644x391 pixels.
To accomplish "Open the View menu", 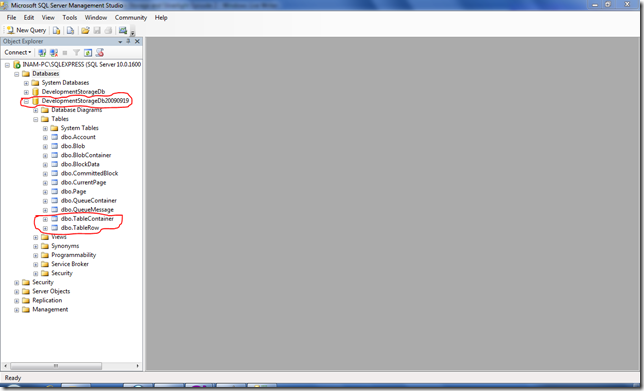I will (48, 18).
